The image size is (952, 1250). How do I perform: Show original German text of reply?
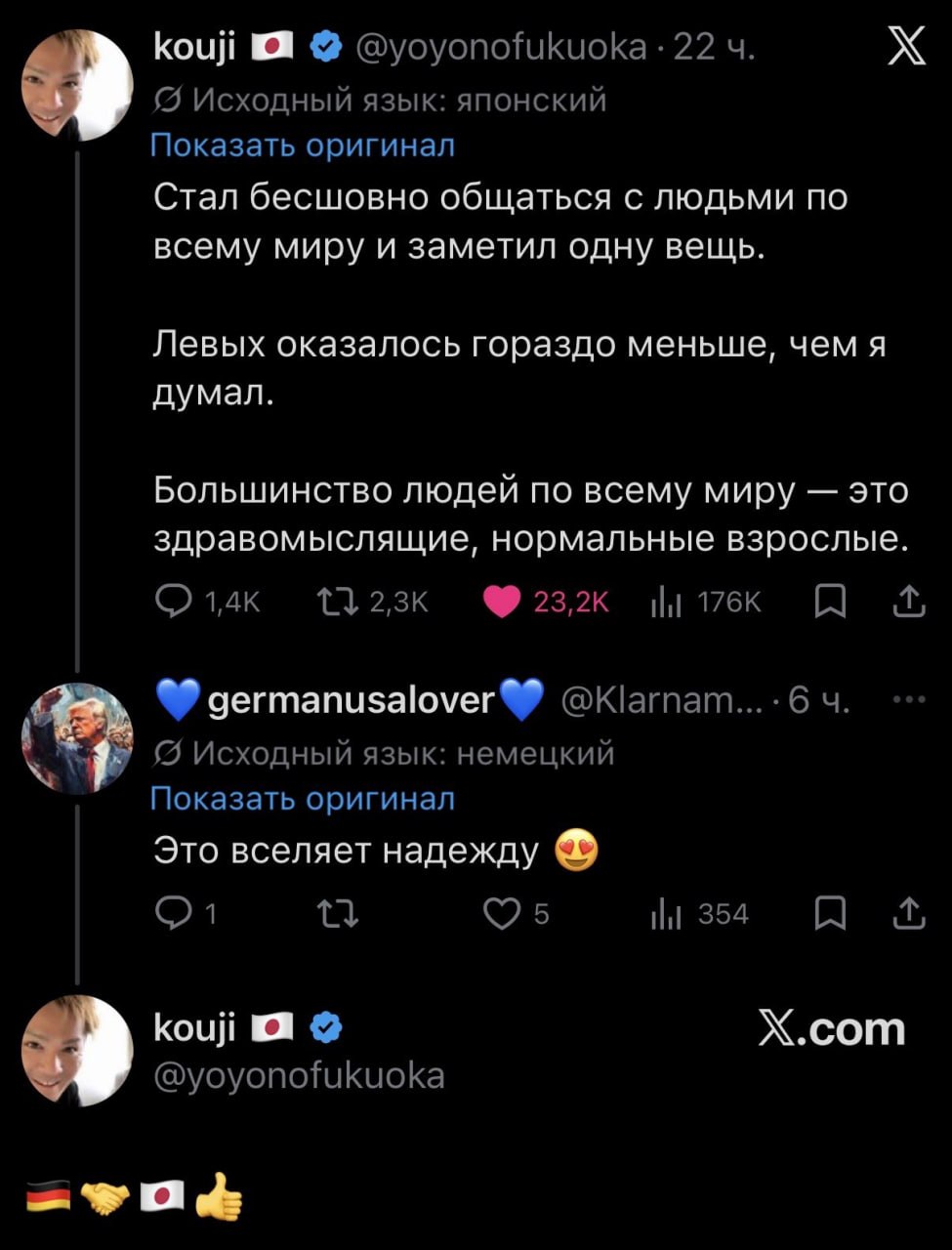(303, 799)
